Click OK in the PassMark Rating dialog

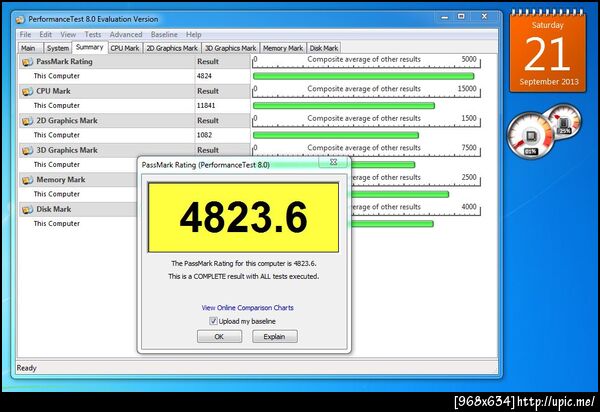click(x=219, y=337)
